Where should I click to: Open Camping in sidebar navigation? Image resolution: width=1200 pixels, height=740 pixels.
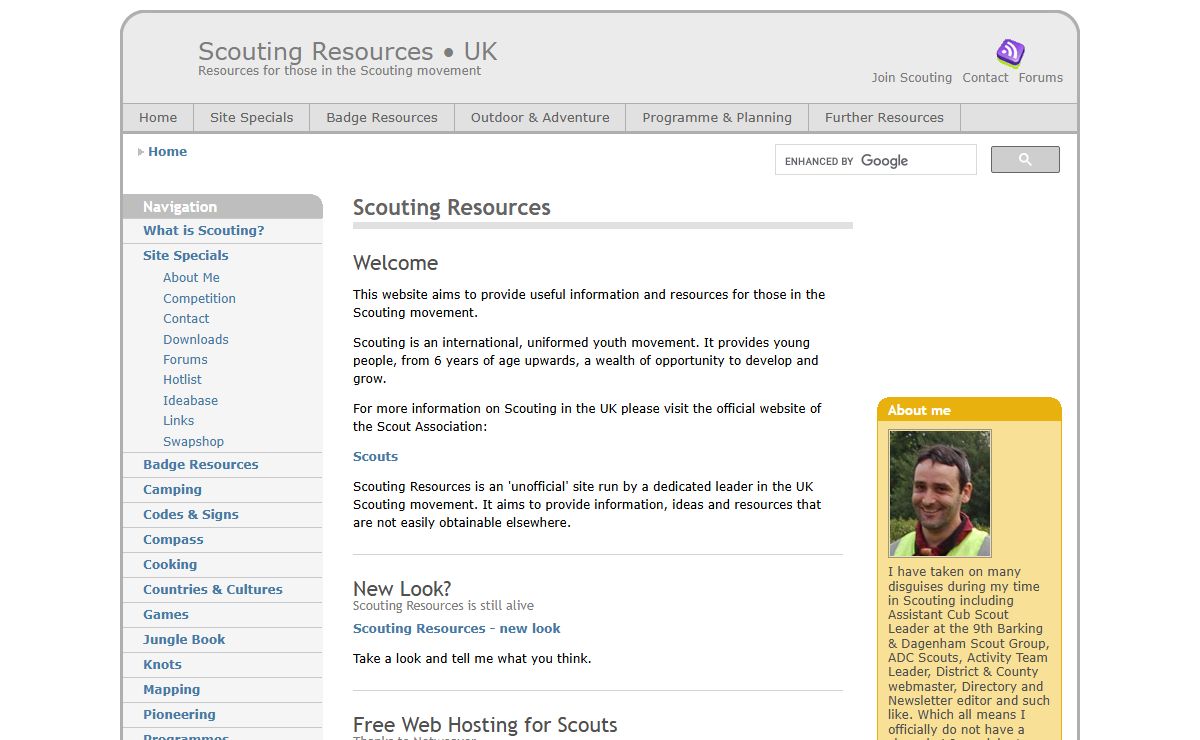172,490
